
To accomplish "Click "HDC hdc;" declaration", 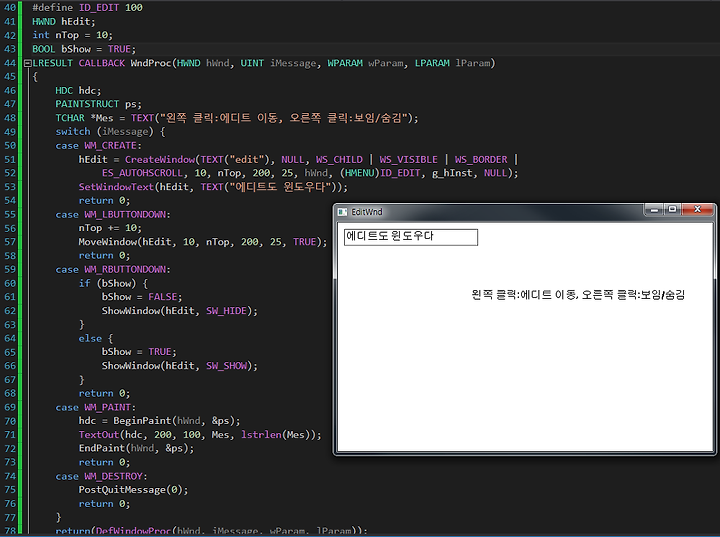I will (78, 90).
